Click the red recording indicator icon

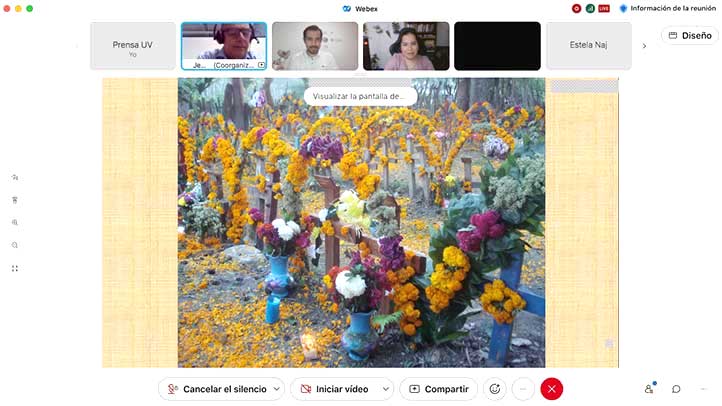[x=577, y=8]
